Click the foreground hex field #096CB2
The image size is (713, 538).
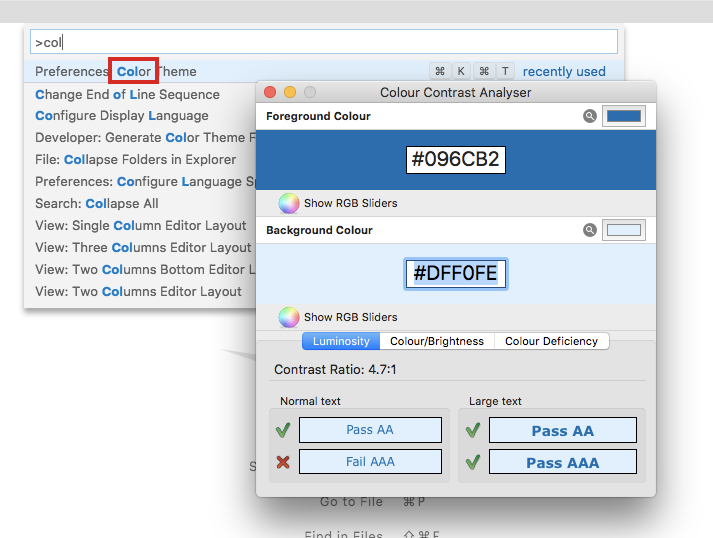click(x=456, y=160)
